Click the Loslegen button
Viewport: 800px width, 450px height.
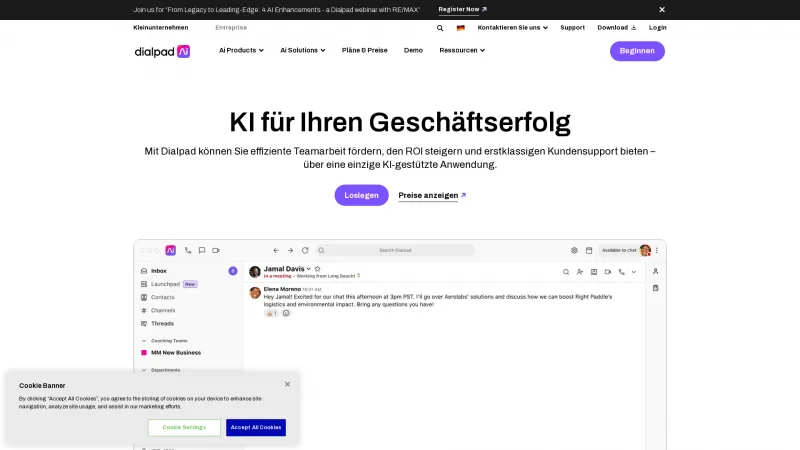(x=361, y=195)
